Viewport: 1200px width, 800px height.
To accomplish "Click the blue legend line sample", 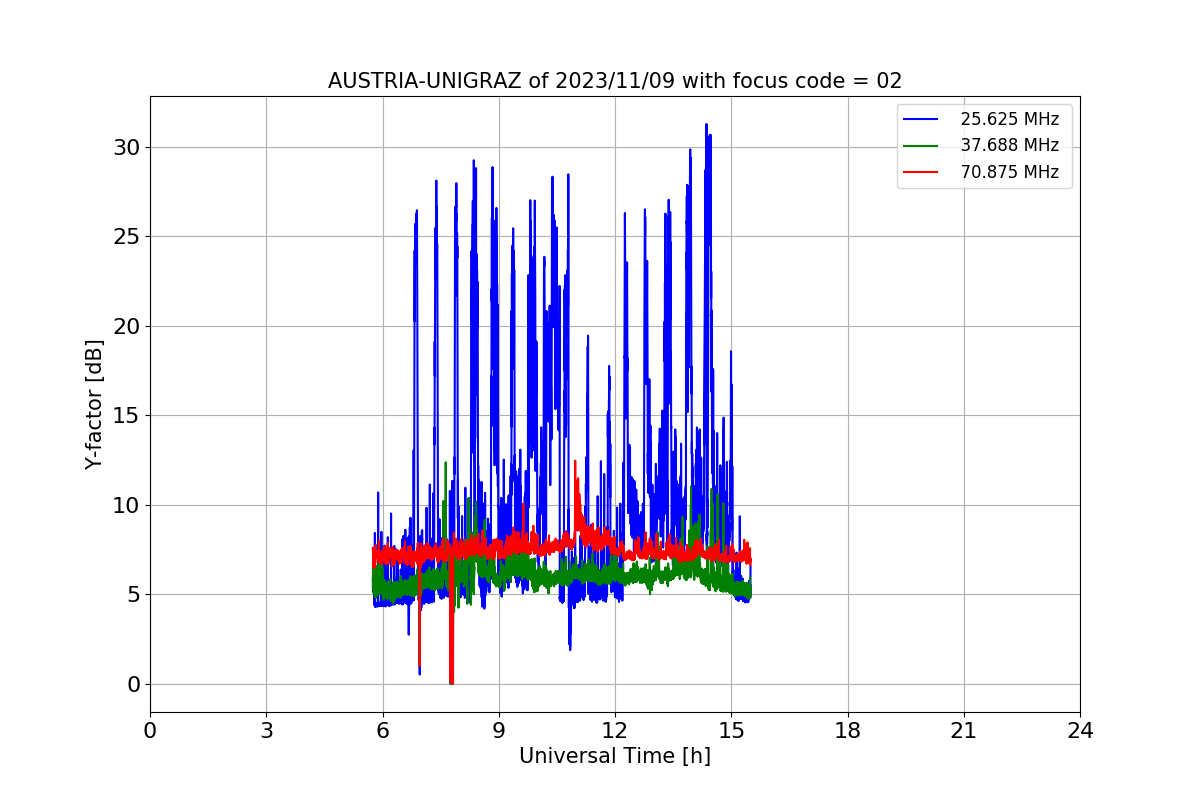I will (921, 119).
